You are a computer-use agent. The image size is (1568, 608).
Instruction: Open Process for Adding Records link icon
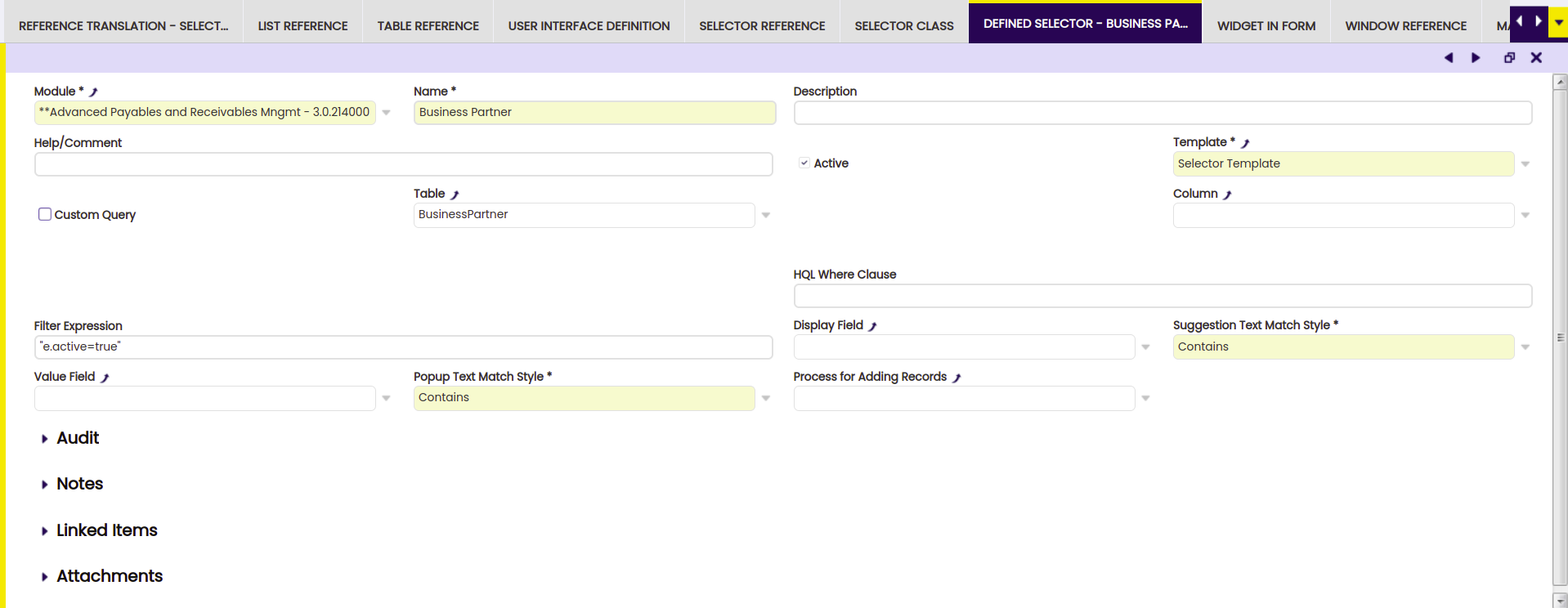(956, 378)
